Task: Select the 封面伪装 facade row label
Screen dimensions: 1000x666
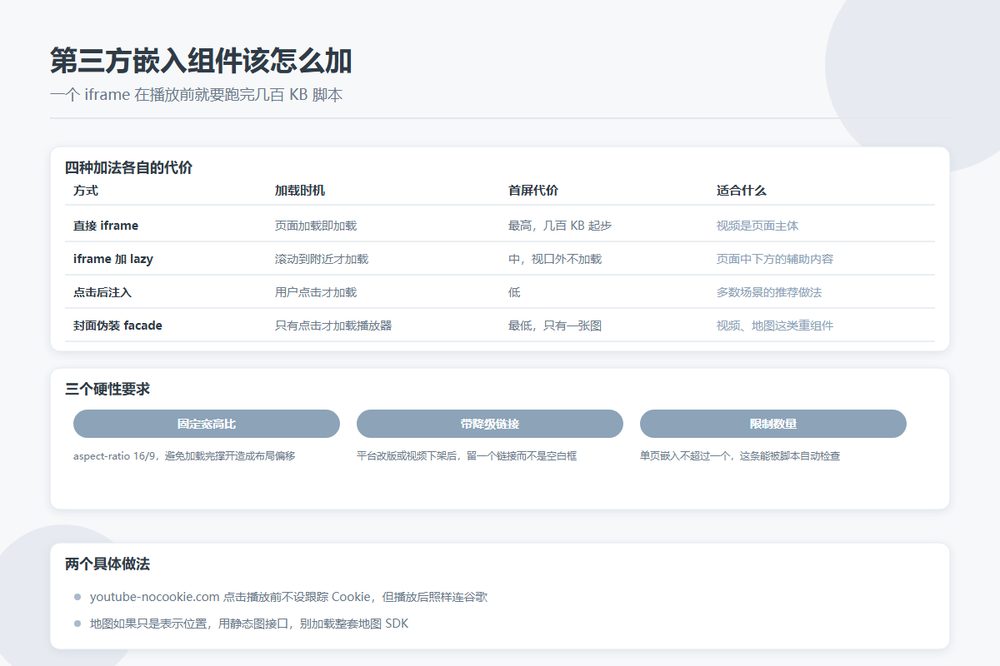Action: (118, 325)
